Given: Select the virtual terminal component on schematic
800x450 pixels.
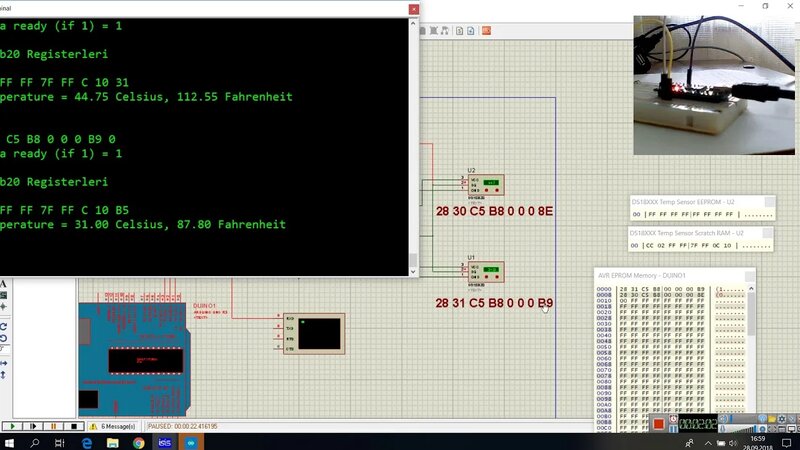Looking at the screenshot, I should tap(314, 334).
